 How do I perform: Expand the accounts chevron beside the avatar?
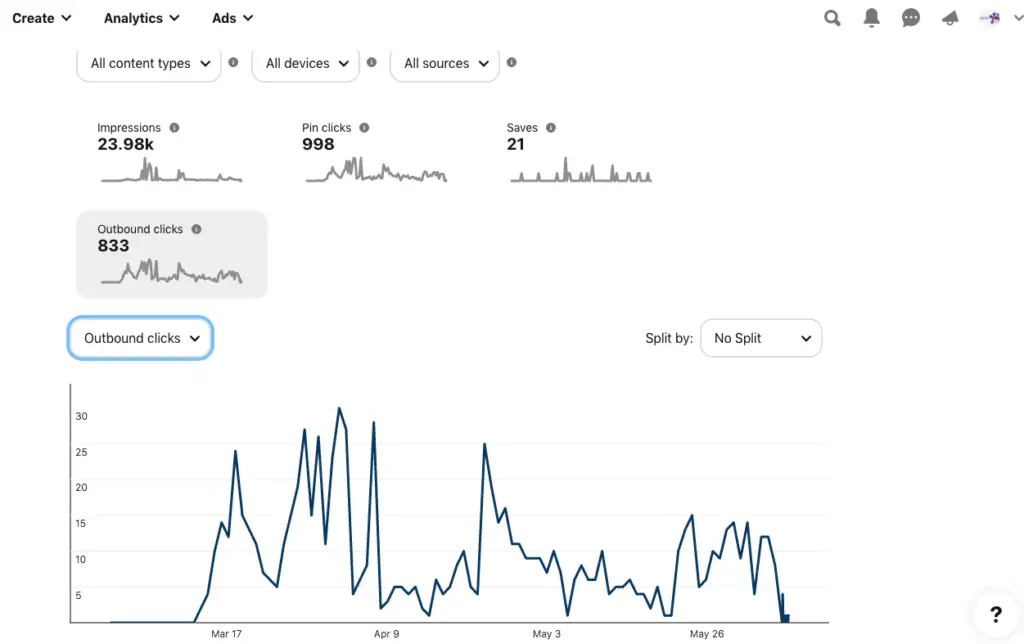pos(1017,18)
